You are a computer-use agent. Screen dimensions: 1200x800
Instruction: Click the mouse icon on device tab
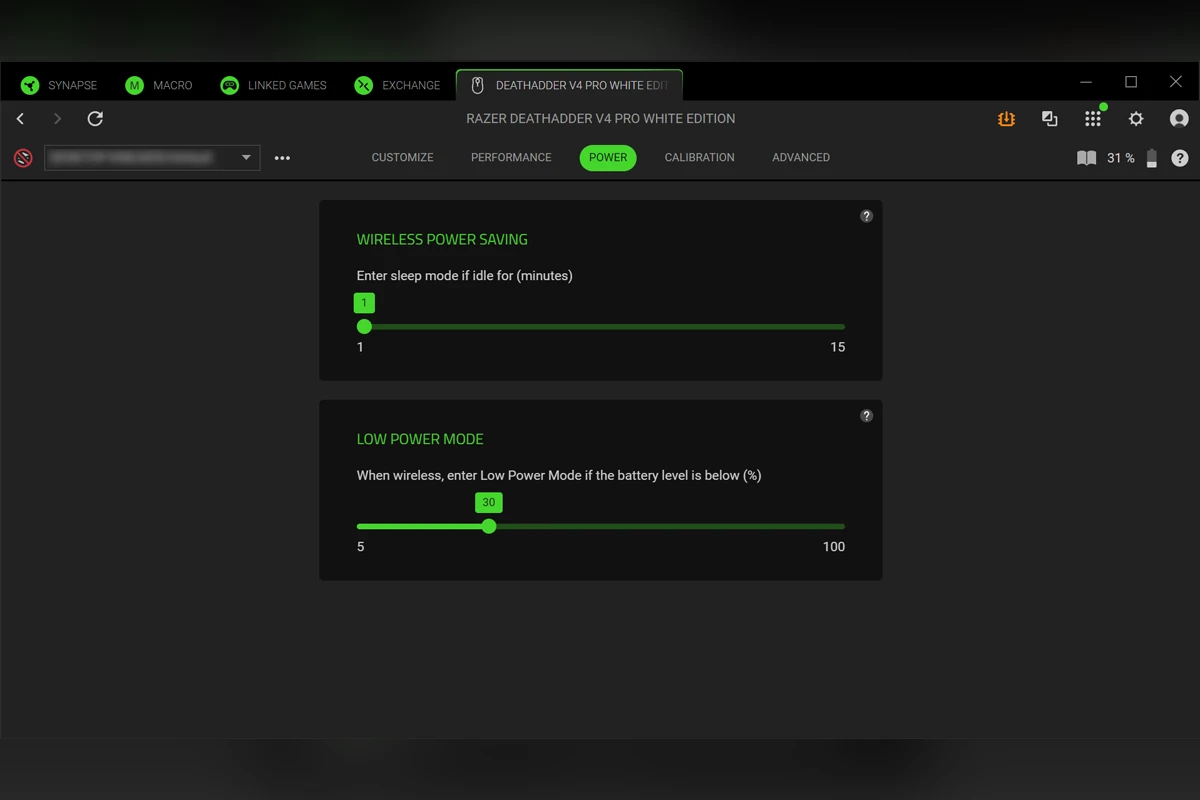point(477,86)
